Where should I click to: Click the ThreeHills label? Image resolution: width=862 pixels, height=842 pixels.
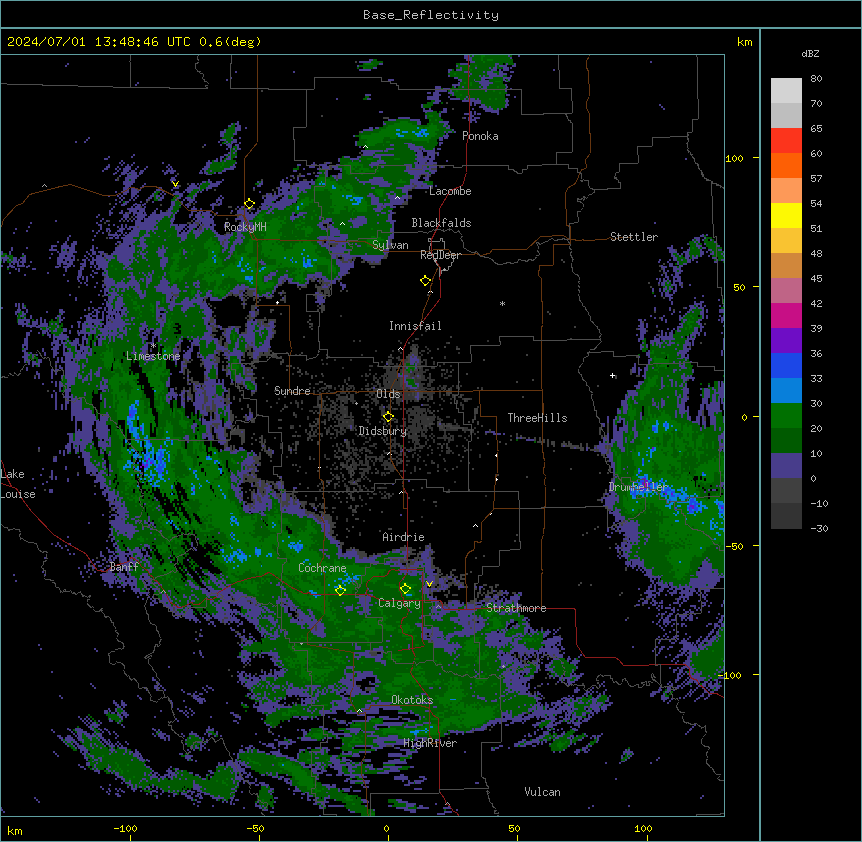537,418
